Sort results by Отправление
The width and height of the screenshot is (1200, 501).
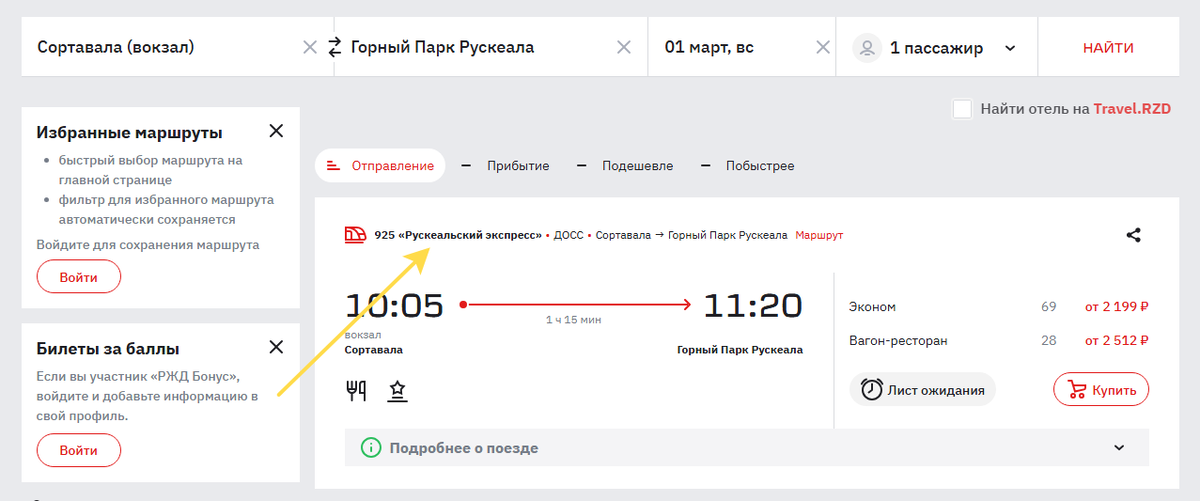381,166
